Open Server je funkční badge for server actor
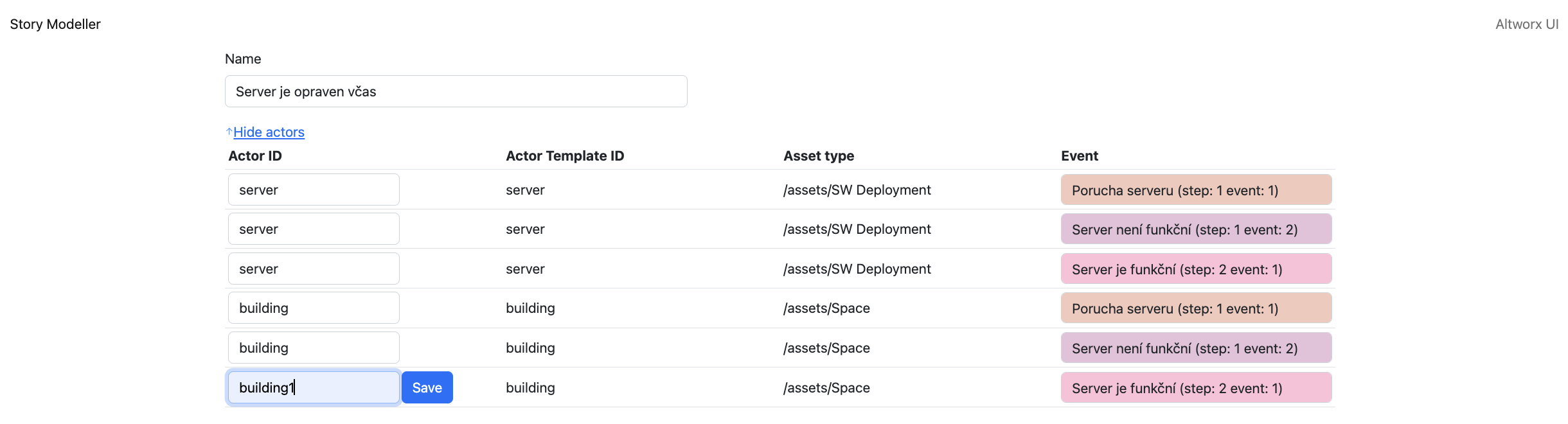This screenshot has height=424, width=1568. (x=1195, y=269)
